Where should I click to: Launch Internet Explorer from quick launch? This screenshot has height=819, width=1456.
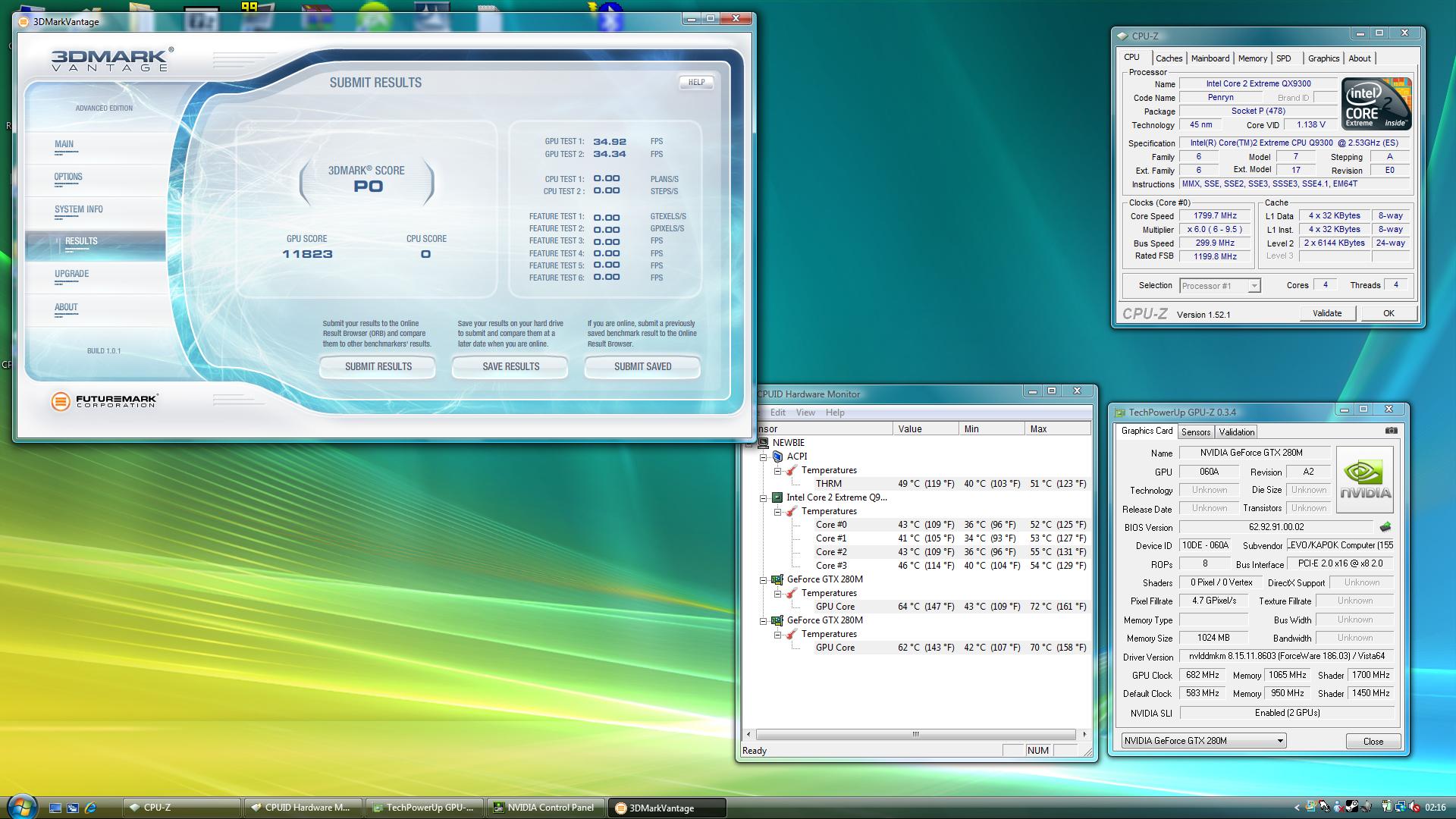pos(90,808)
